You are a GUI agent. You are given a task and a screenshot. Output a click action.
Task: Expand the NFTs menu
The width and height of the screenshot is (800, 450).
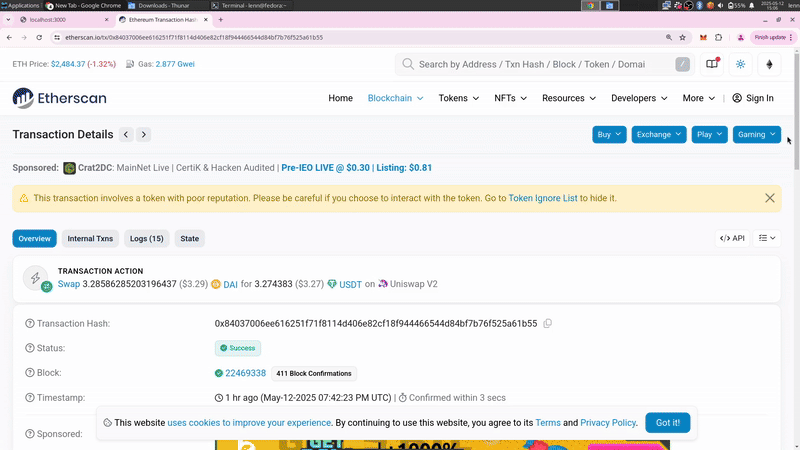point(510,98)
